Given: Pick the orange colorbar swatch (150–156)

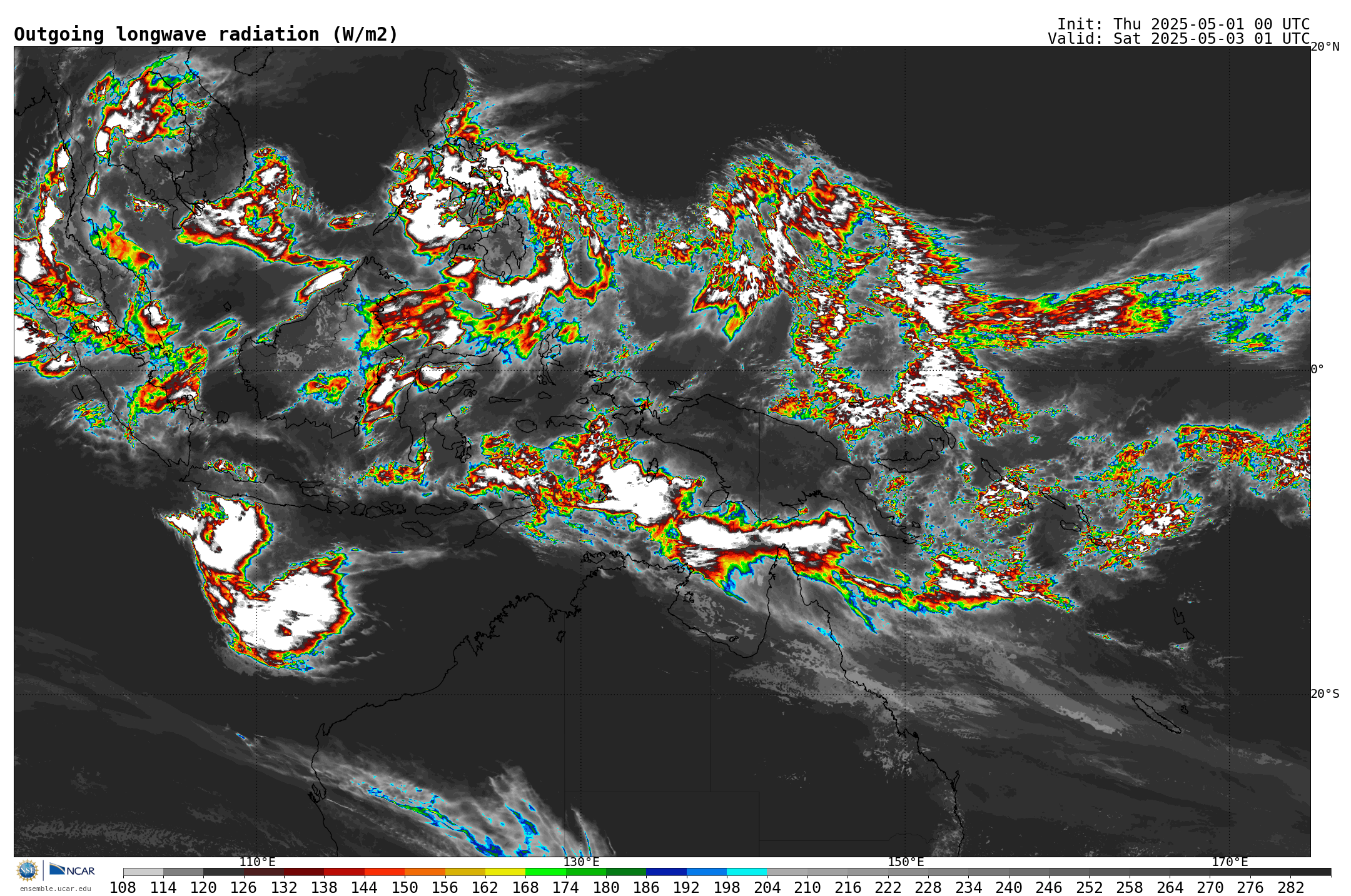Looking at the screenshot, I should 425,872.
